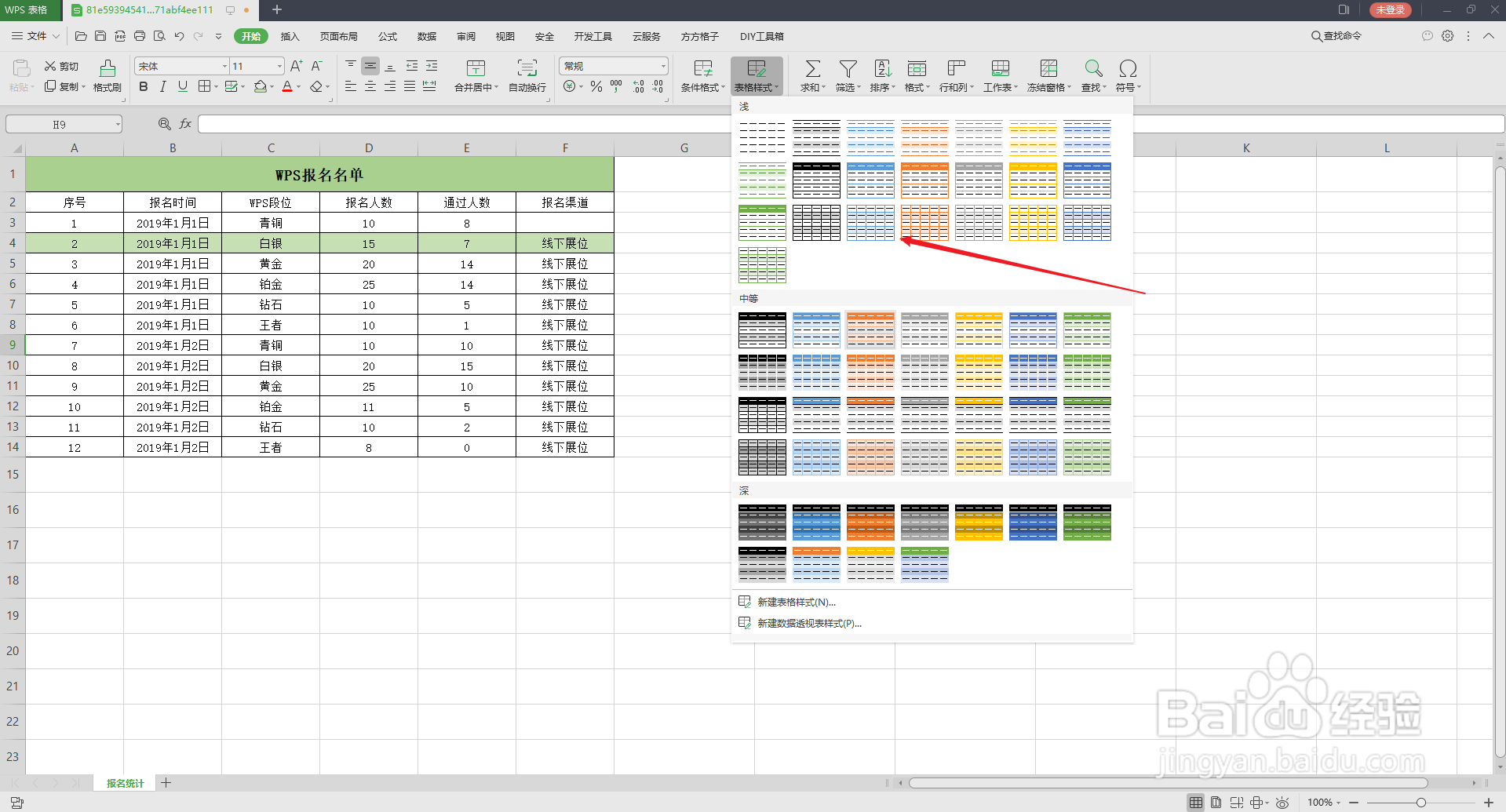Toggle horizontal center alignment

(x=370, y=86)
